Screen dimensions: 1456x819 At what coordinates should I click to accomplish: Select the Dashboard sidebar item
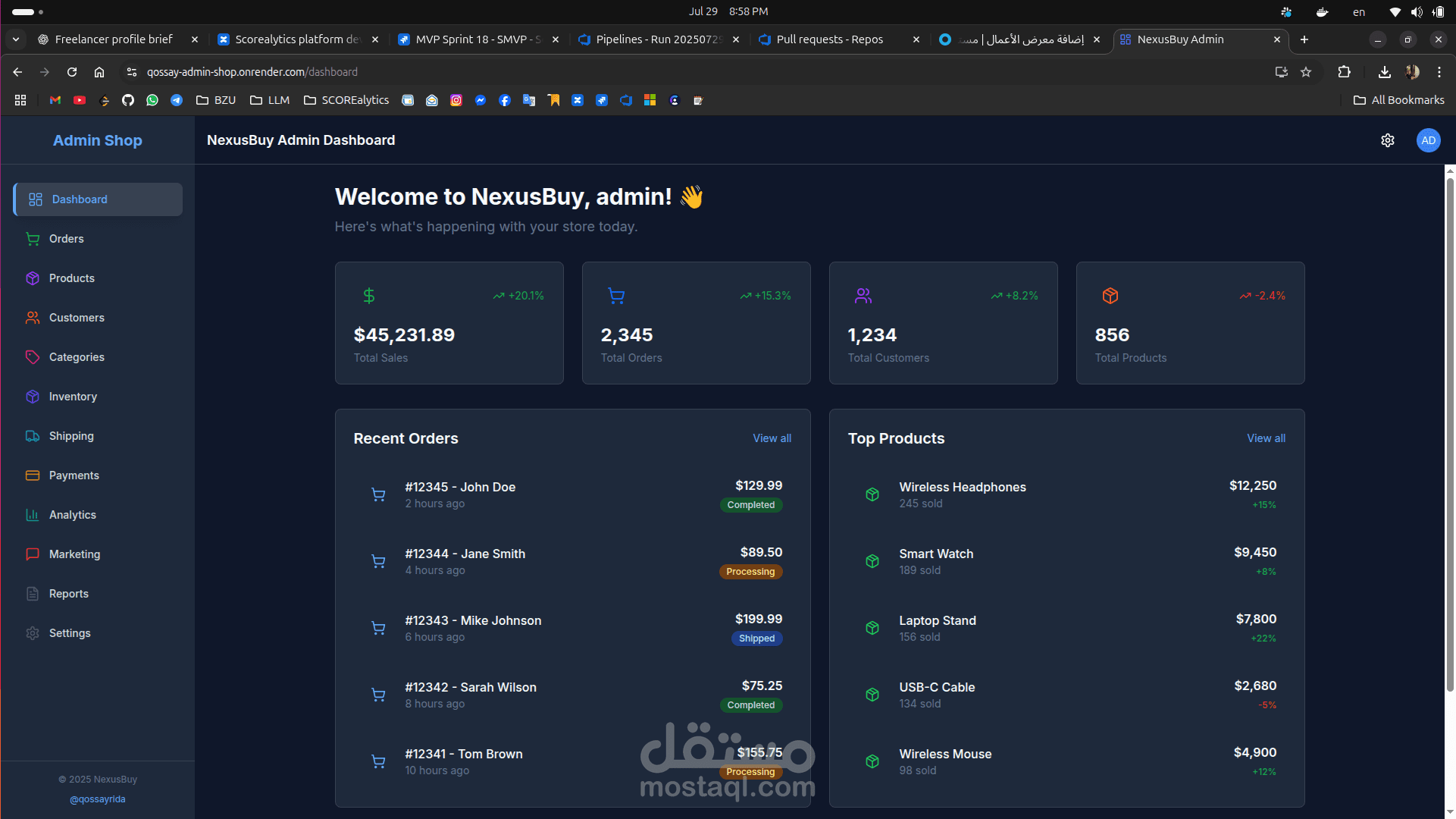(x=98, y=199)
